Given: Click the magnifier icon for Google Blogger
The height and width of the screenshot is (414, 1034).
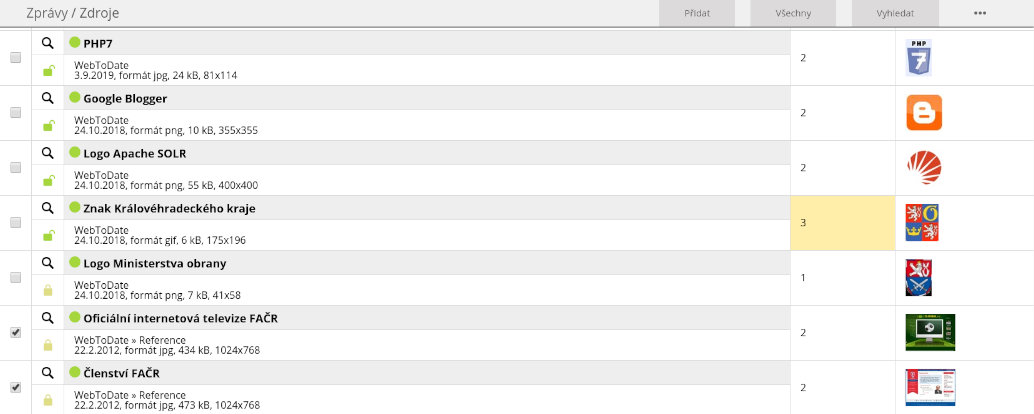Looking at the screenshot, I should point(47,98).
